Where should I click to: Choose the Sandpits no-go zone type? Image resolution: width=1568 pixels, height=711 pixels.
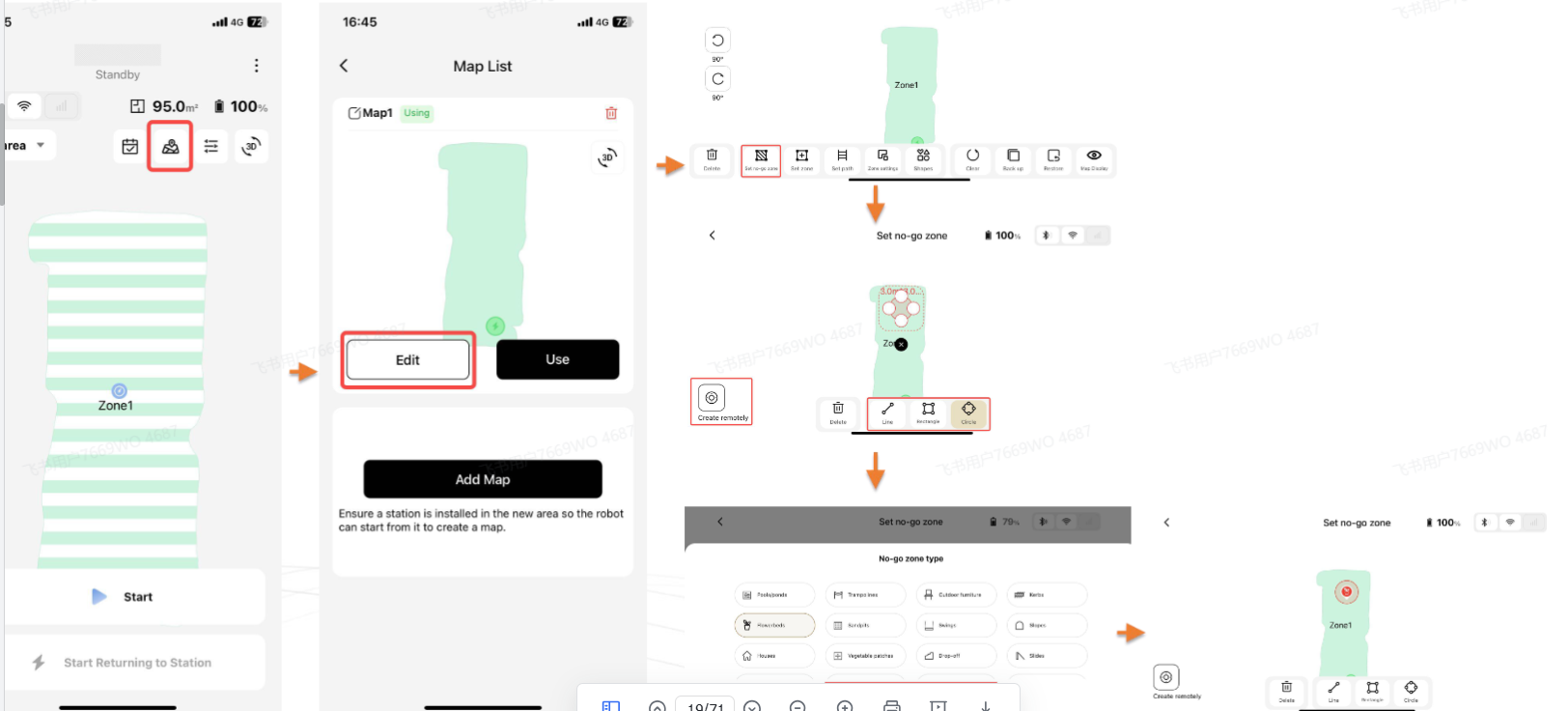(x=865, y=625)
